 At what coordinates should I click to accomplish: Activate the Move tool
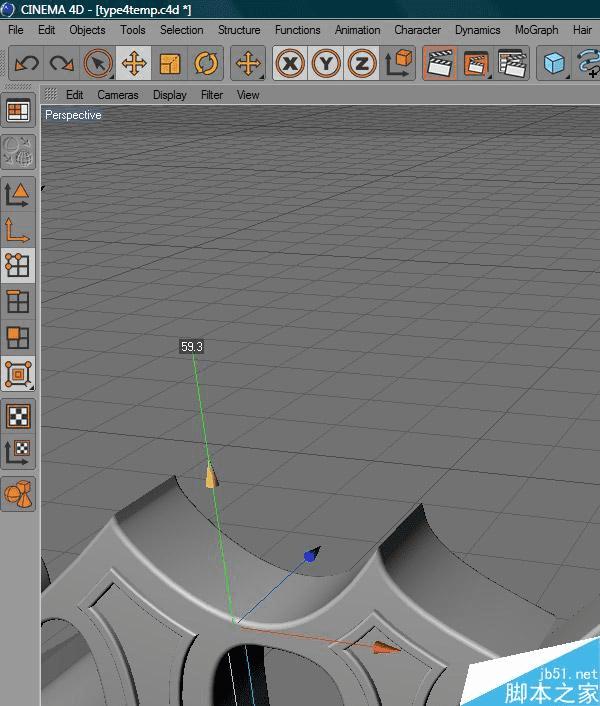point(133,64)
